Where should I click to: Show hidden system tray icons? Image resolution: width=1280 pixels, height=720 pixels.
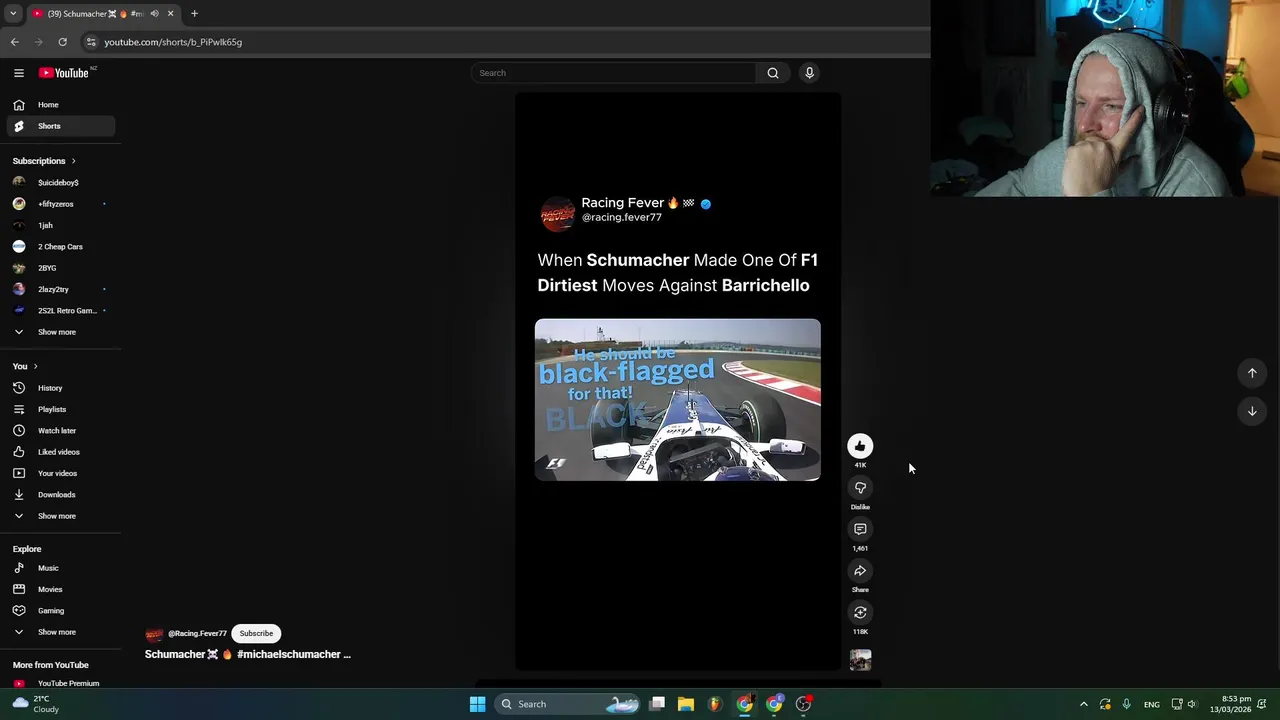[x=1084, y=704]
